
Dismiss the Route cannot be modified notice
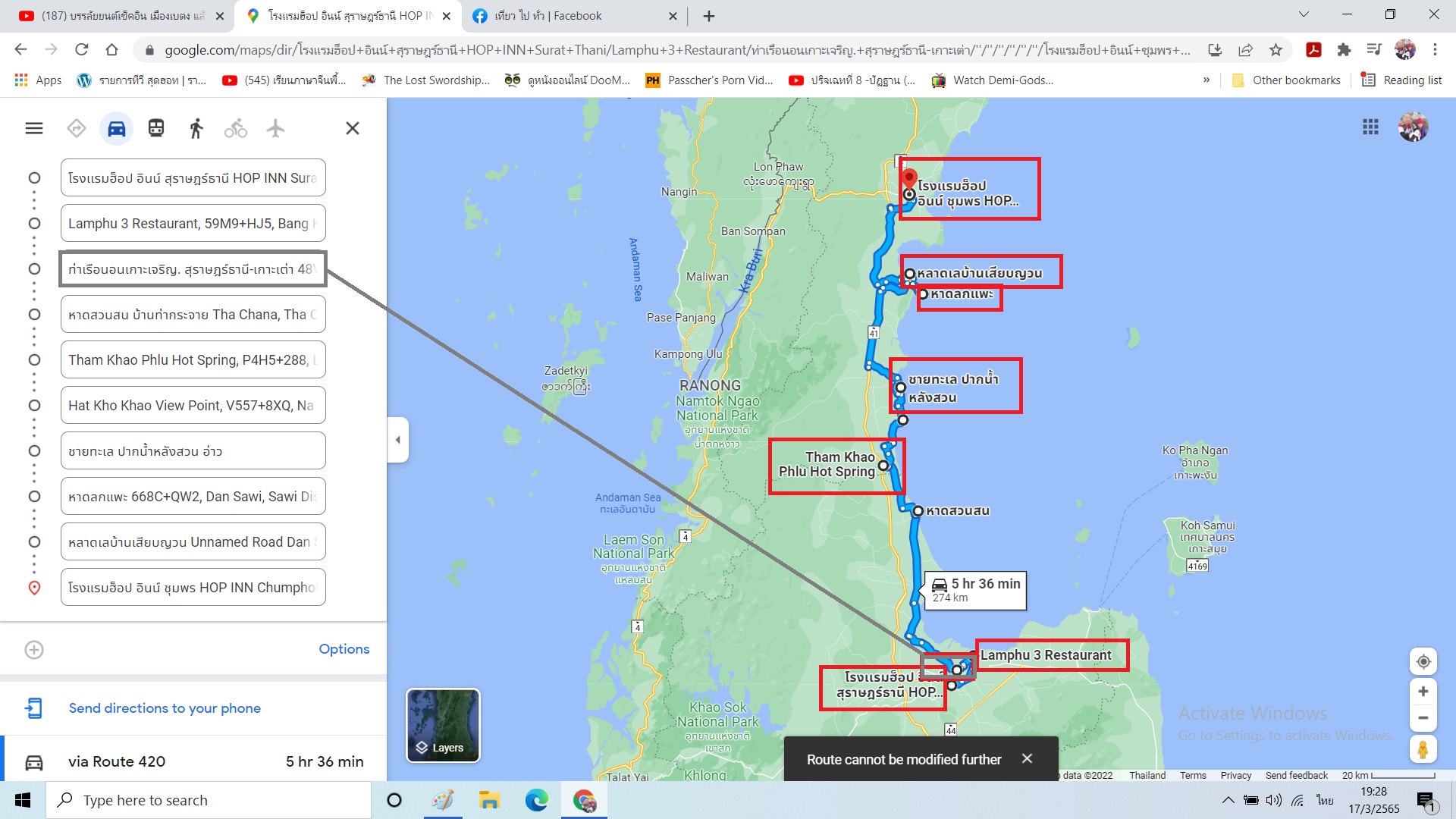1027,759
